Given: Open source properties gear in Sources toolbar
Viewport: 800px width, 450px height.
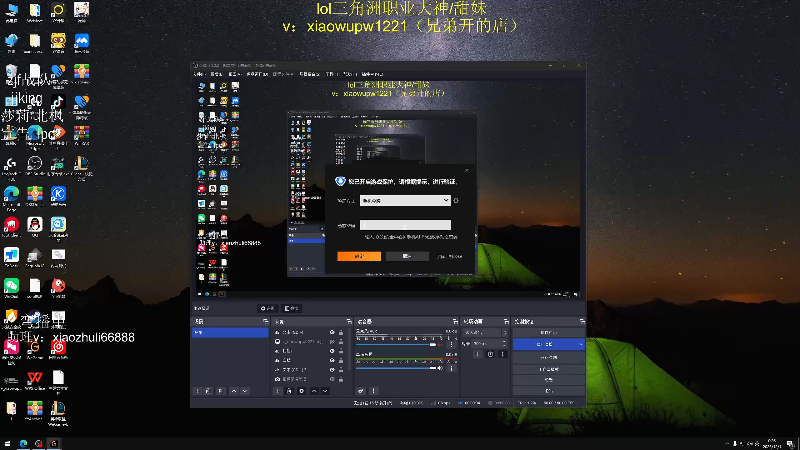Looking at the screenshot, I should pyautogui.click(x=302, y=391).
